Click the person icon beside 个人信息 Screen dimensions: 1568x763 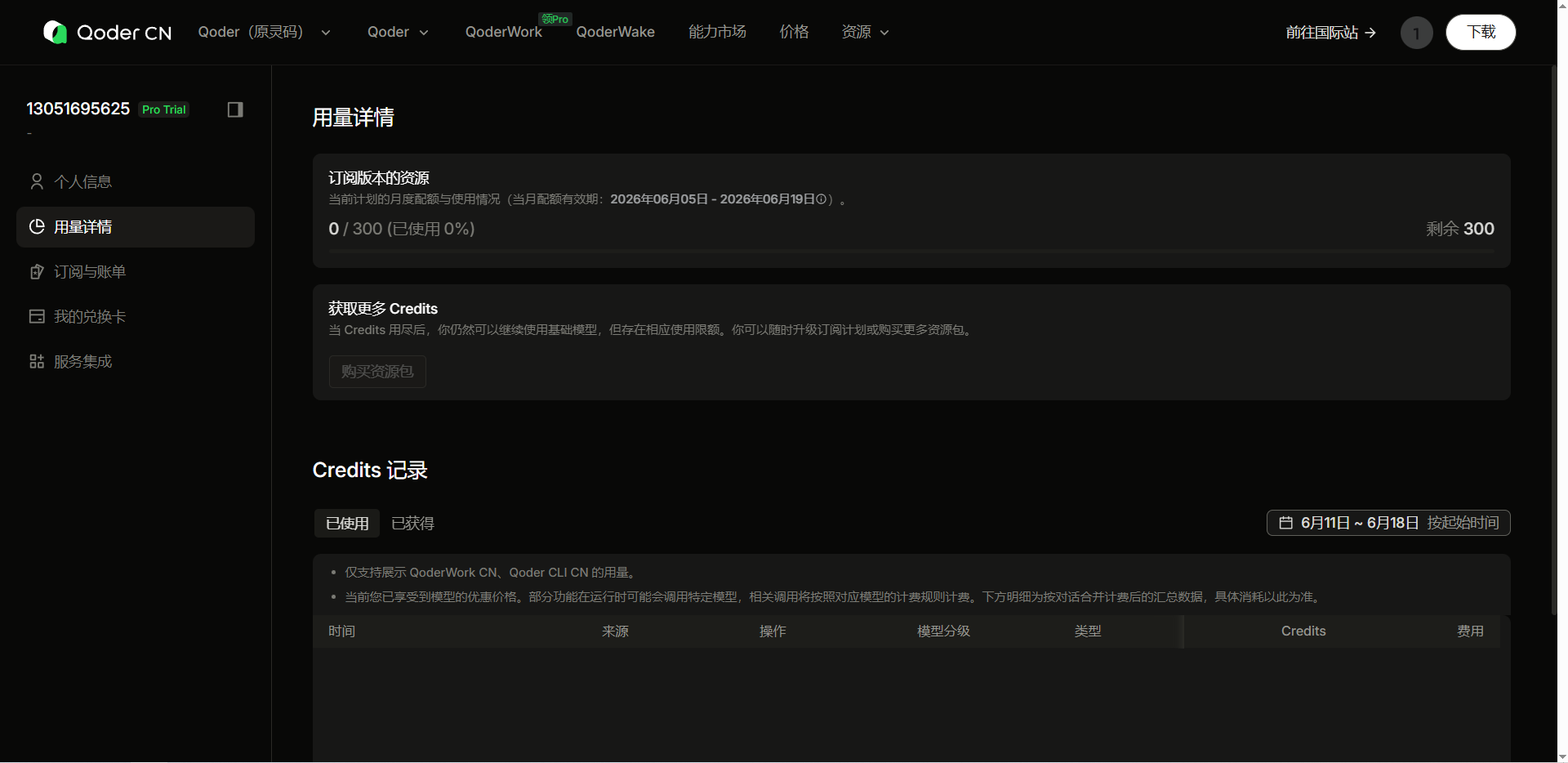coord(37,181)
